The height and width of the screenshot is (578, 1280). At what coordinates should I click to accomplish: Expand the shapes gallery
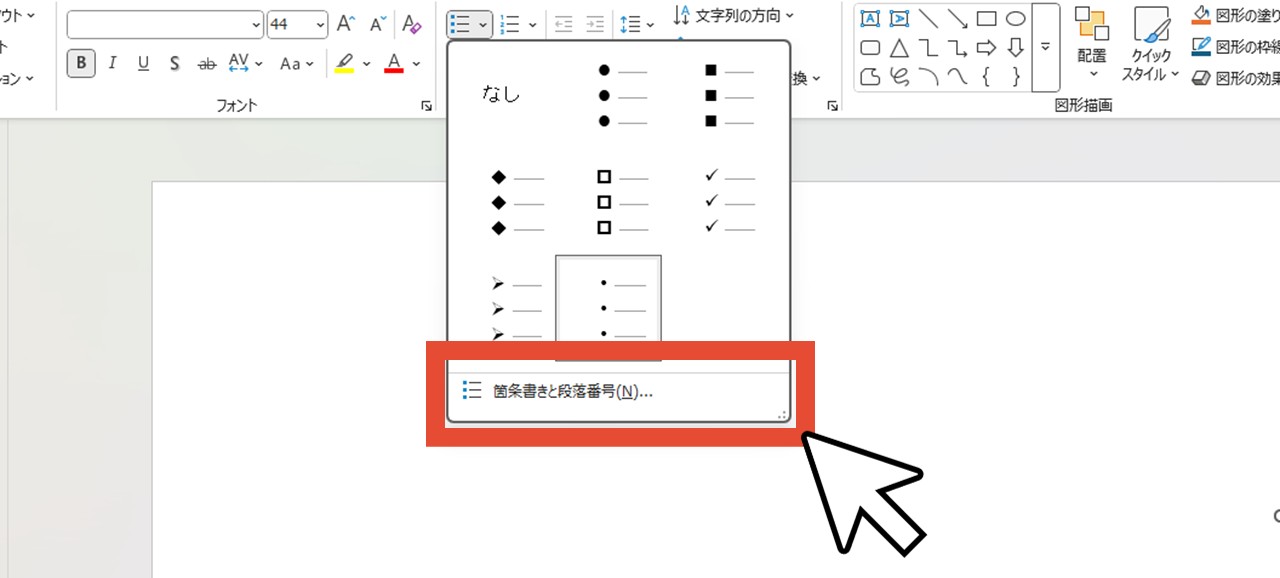pos(1046,47)
